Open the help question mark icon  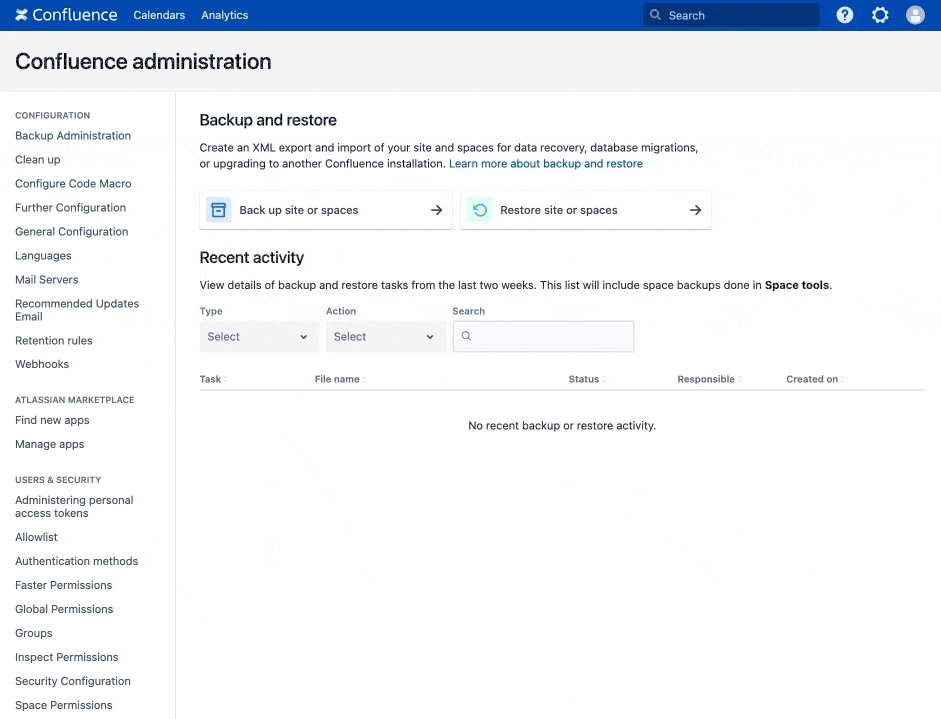coord(844,15)
